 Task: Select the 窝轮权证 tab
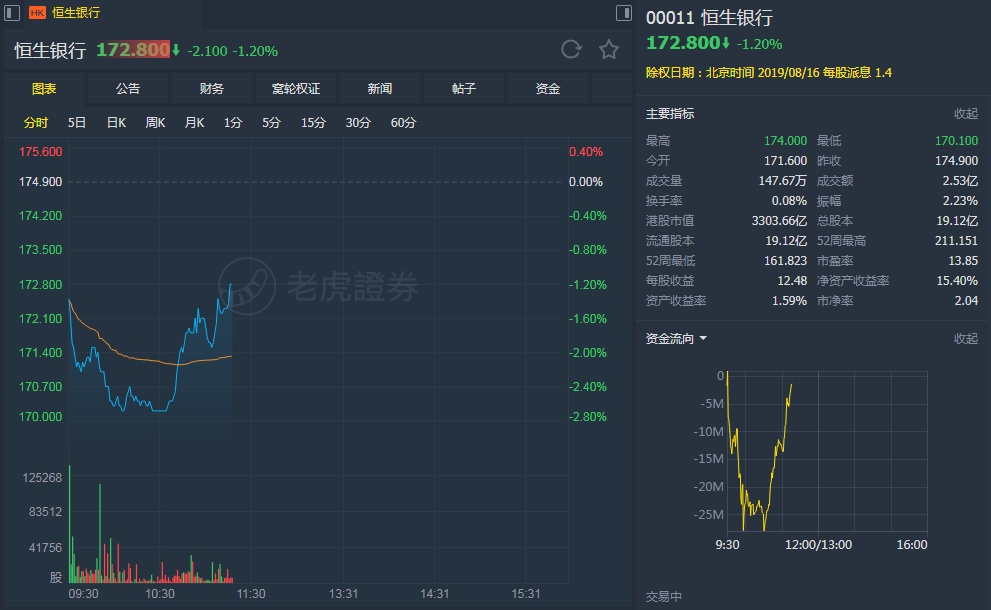click(x=296, y=89)
